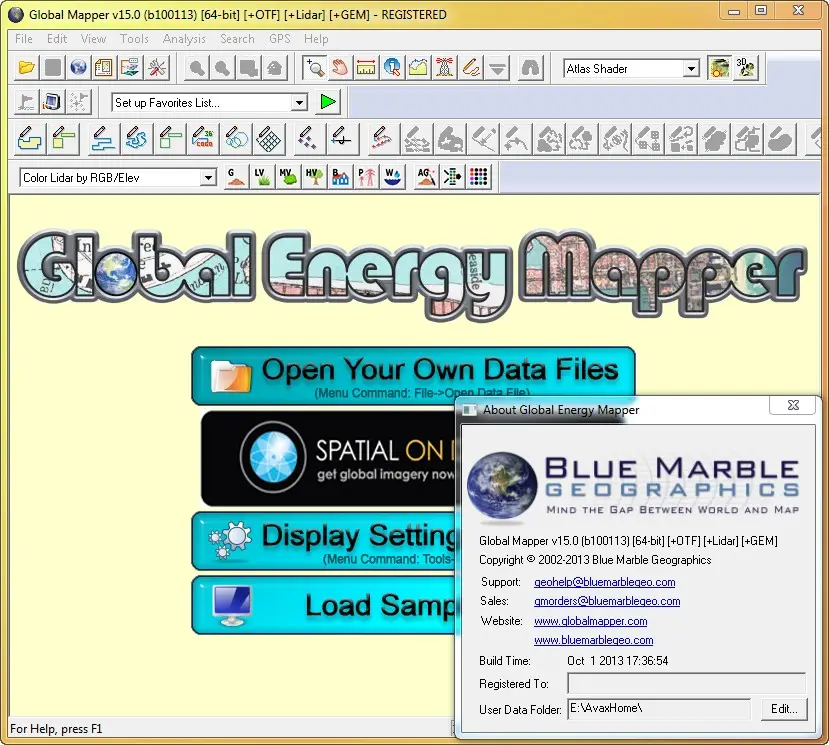The height and width of the screenshot is (745, 829).
Task: Open the Tools menu
Action: pyautogui.click(x=134, y=39)
